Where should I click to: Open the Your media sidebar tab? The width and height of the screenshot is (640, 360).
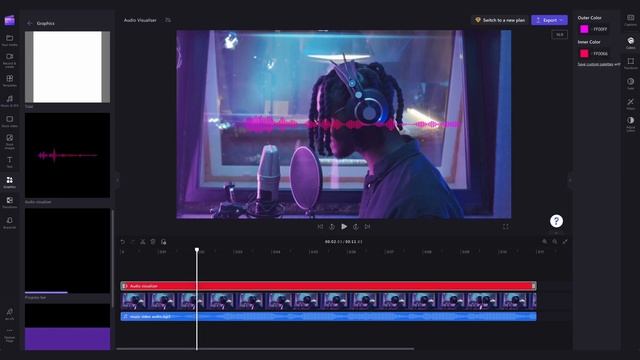9,40
